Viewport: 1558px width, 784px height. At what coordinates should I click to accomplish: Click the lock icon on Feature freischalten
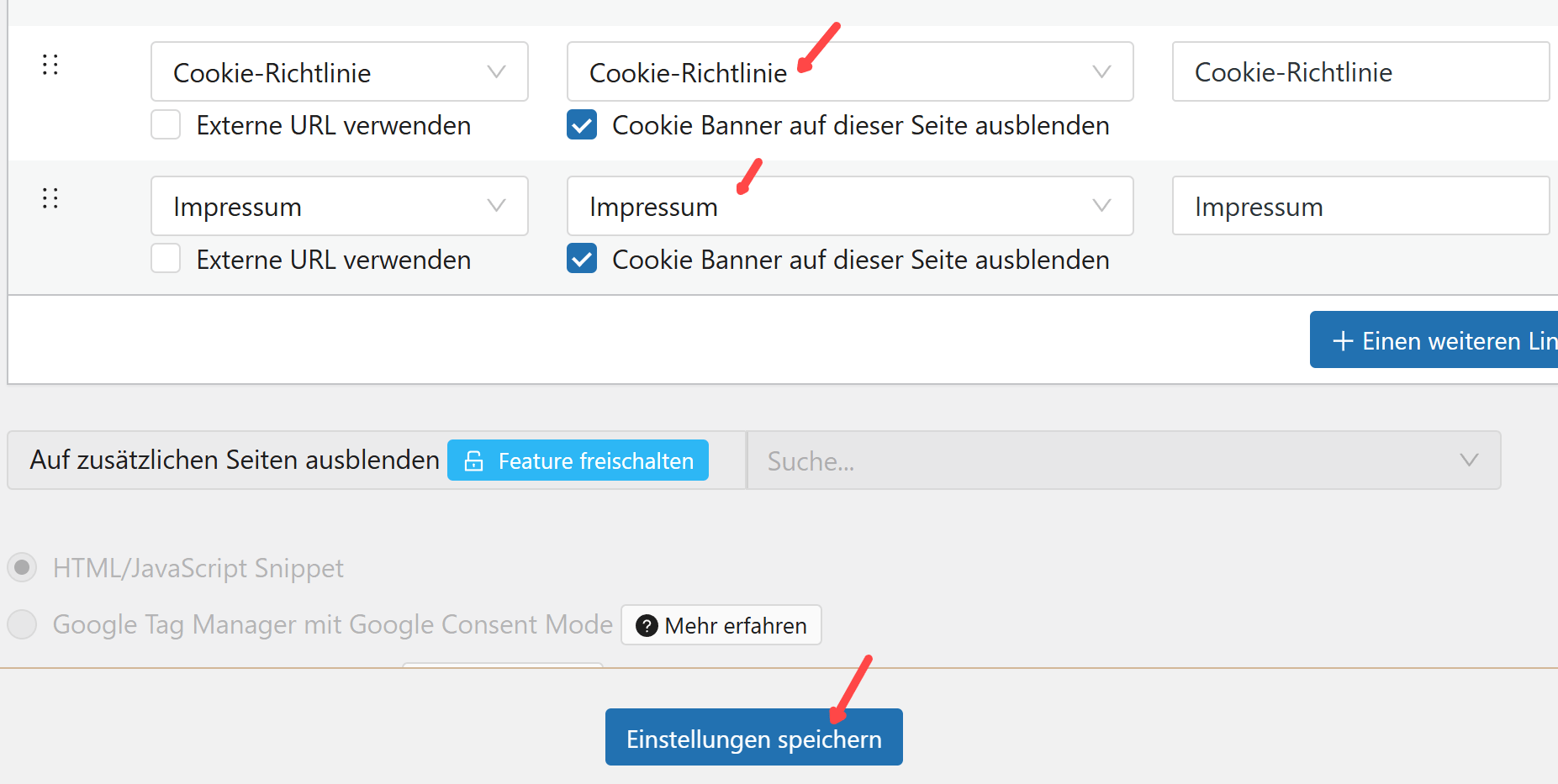(x=474, y=461)
